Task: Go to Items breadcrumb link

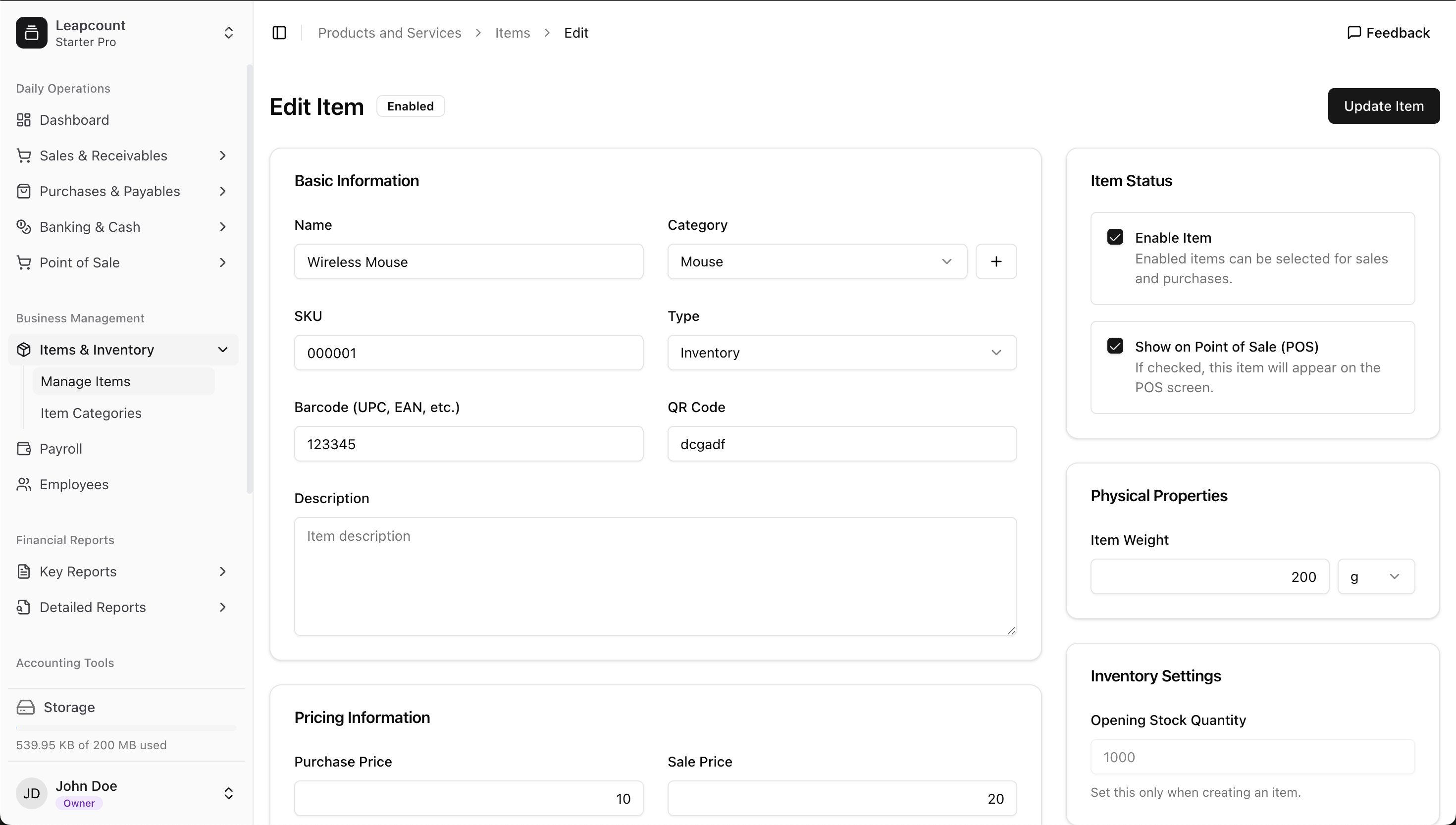Action: point(512,33)
